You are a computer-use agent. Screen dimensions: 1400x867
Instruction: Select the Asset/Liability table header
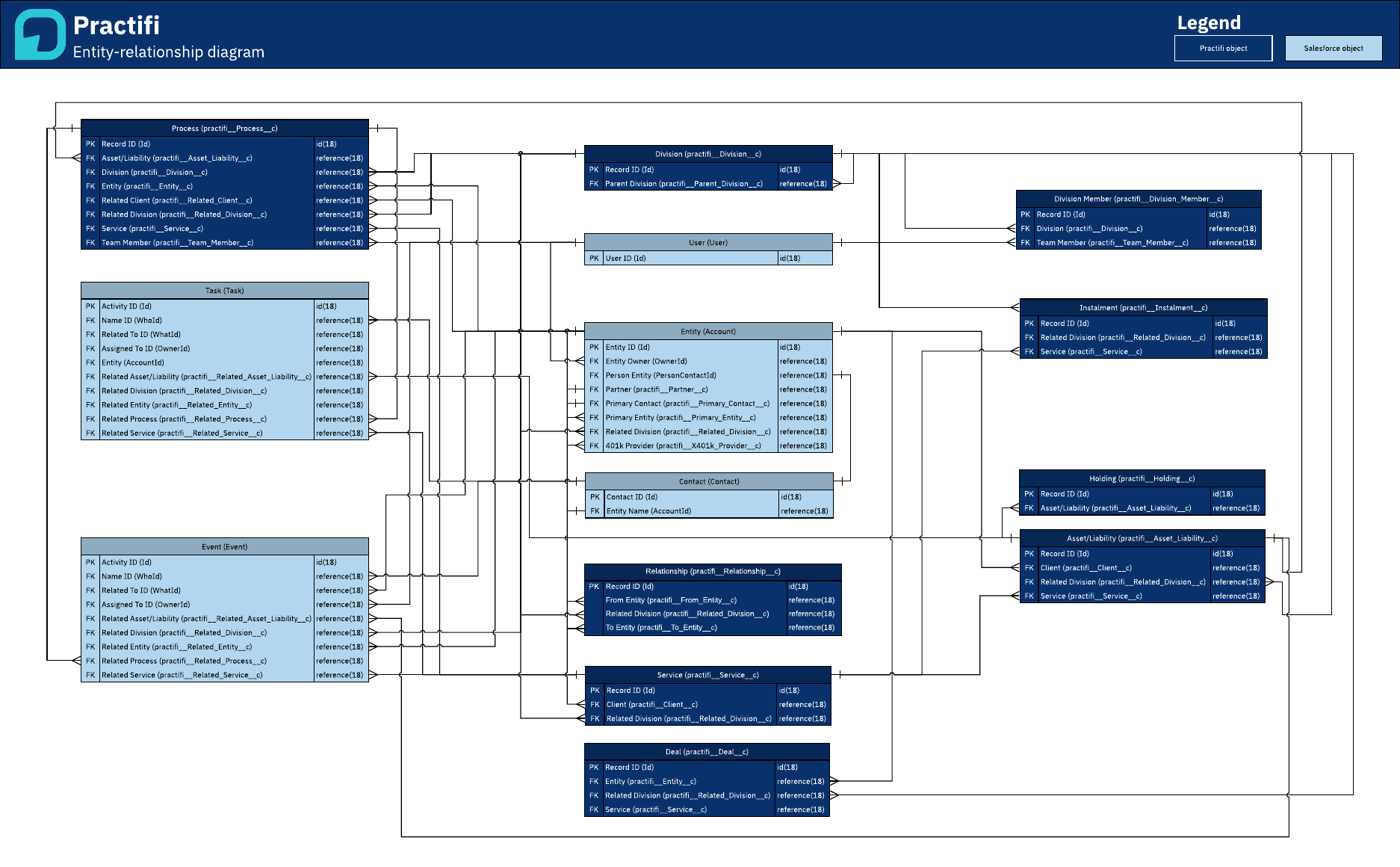coord(1142,538)
